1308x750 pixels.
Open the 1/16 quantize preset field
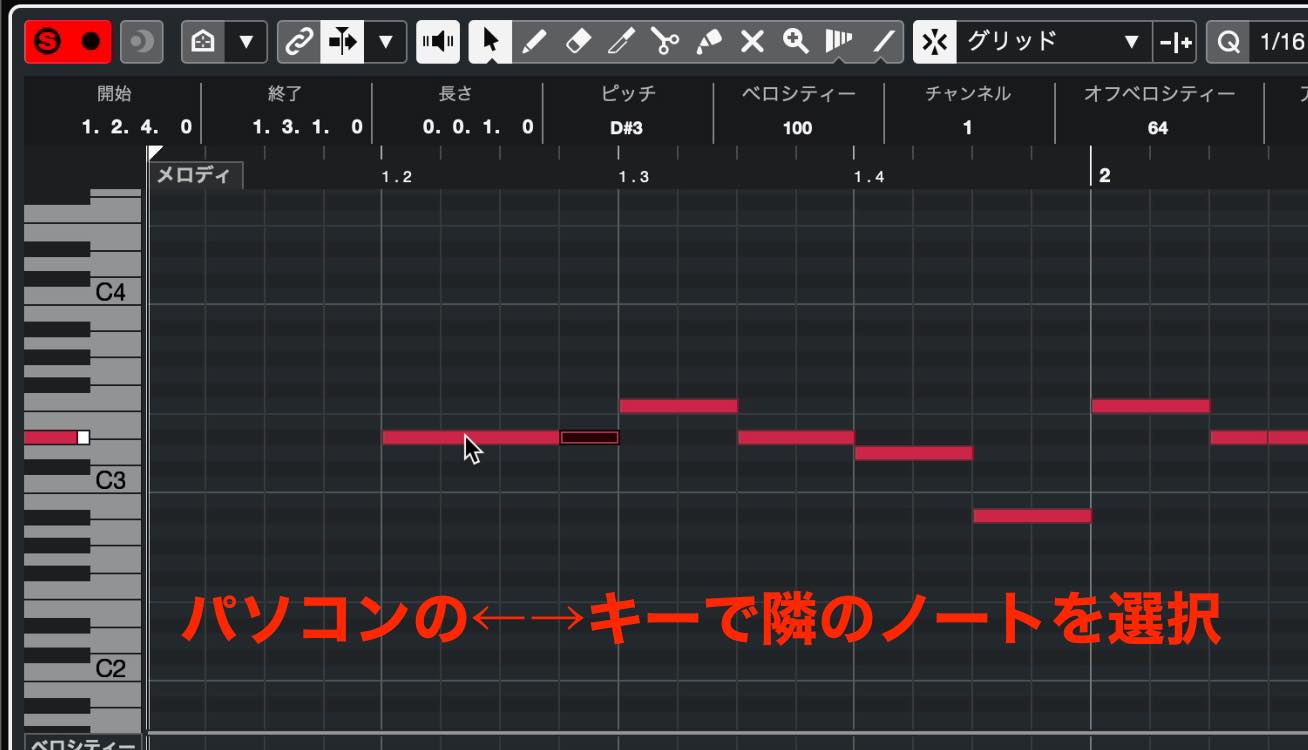tap(1280, 42)
